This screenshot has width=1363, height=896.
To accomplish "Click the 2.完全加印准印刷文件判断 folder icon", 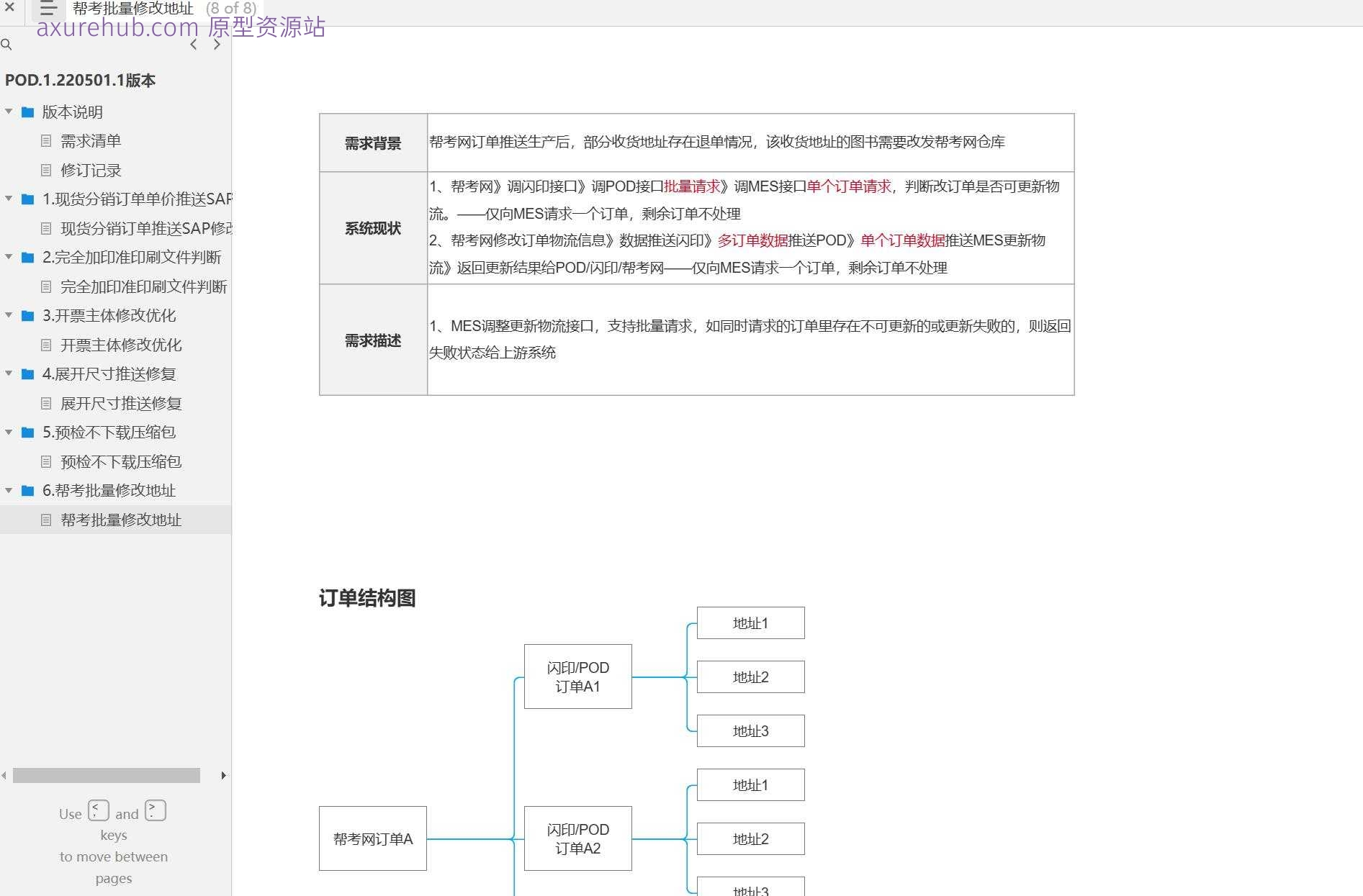I will pyautogui.click(x=28, y=257).
